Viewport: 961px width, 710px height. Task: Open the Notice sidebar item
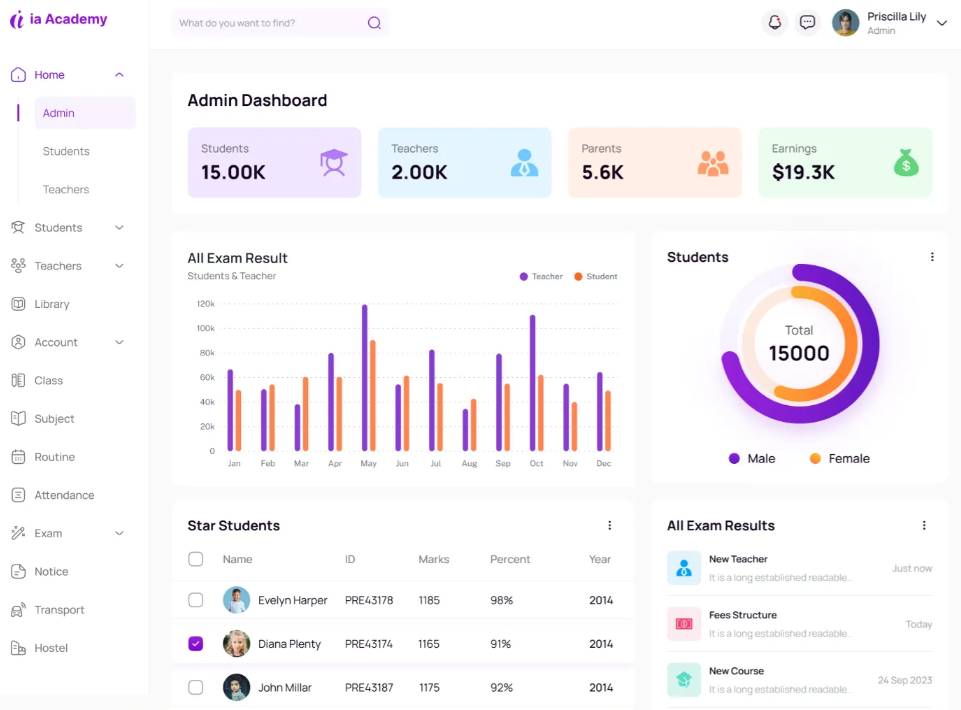click(51, 572)
